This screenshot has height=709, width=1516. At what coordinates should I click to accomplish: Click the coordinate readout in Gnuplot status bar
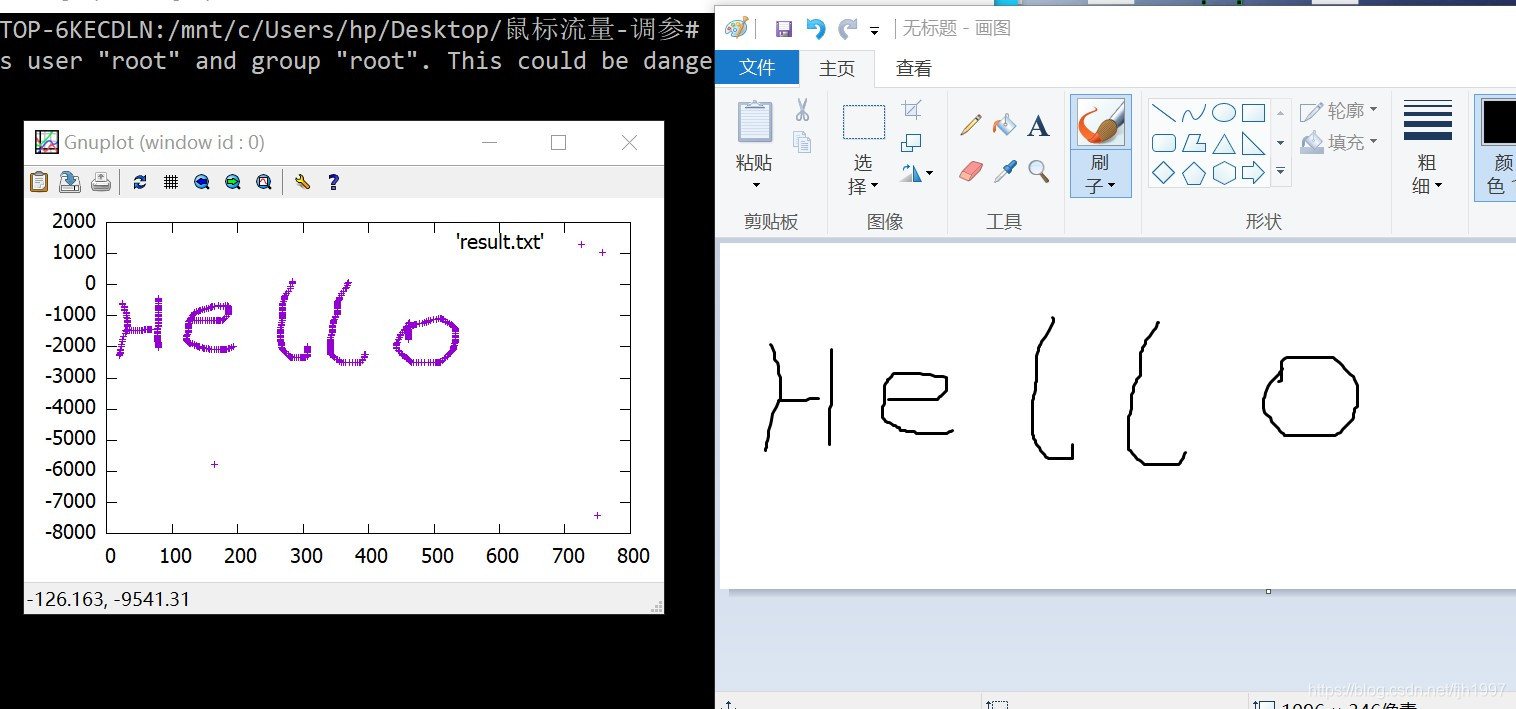(x=108, y=599)
